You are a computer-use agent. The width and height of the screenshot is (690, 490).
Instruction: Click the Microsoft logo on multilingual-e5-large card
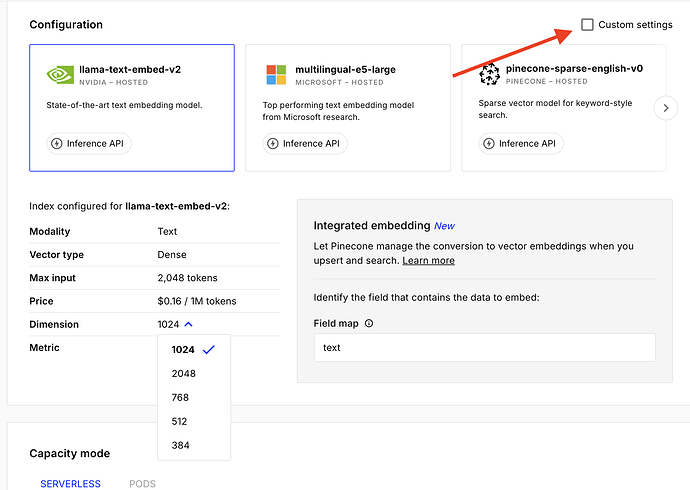(x=276, y=75)
